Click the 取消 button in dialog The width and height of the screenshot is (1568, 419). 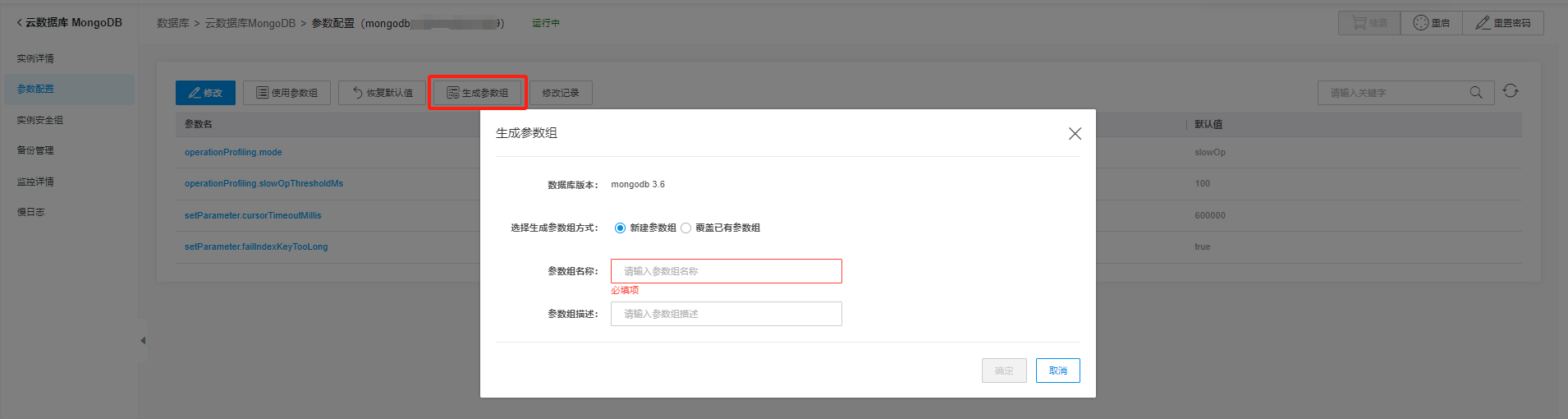[x=1057, y=371]
